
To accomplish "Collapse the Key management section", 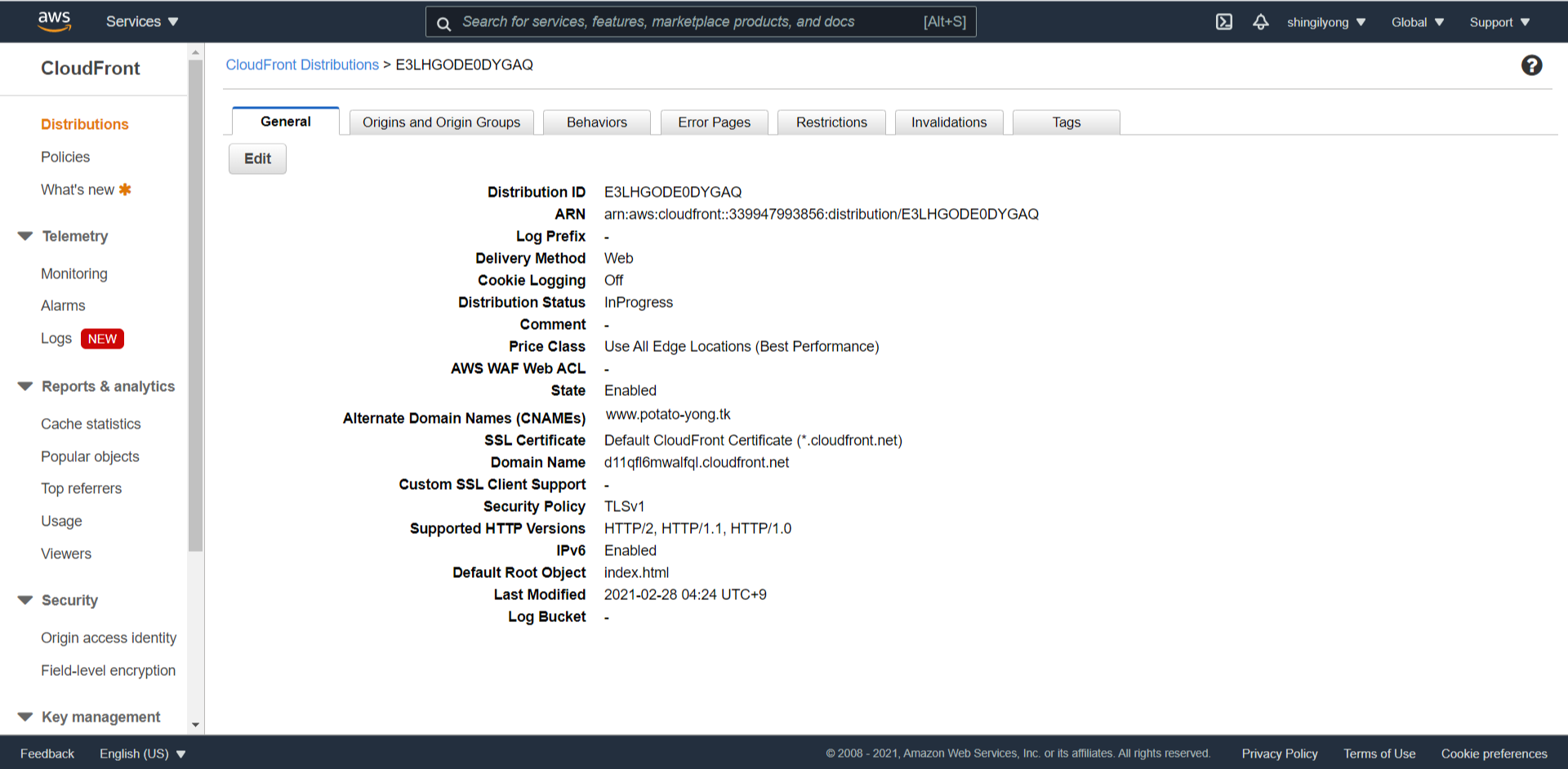I will pyautogui.click(x=25, y=717).
